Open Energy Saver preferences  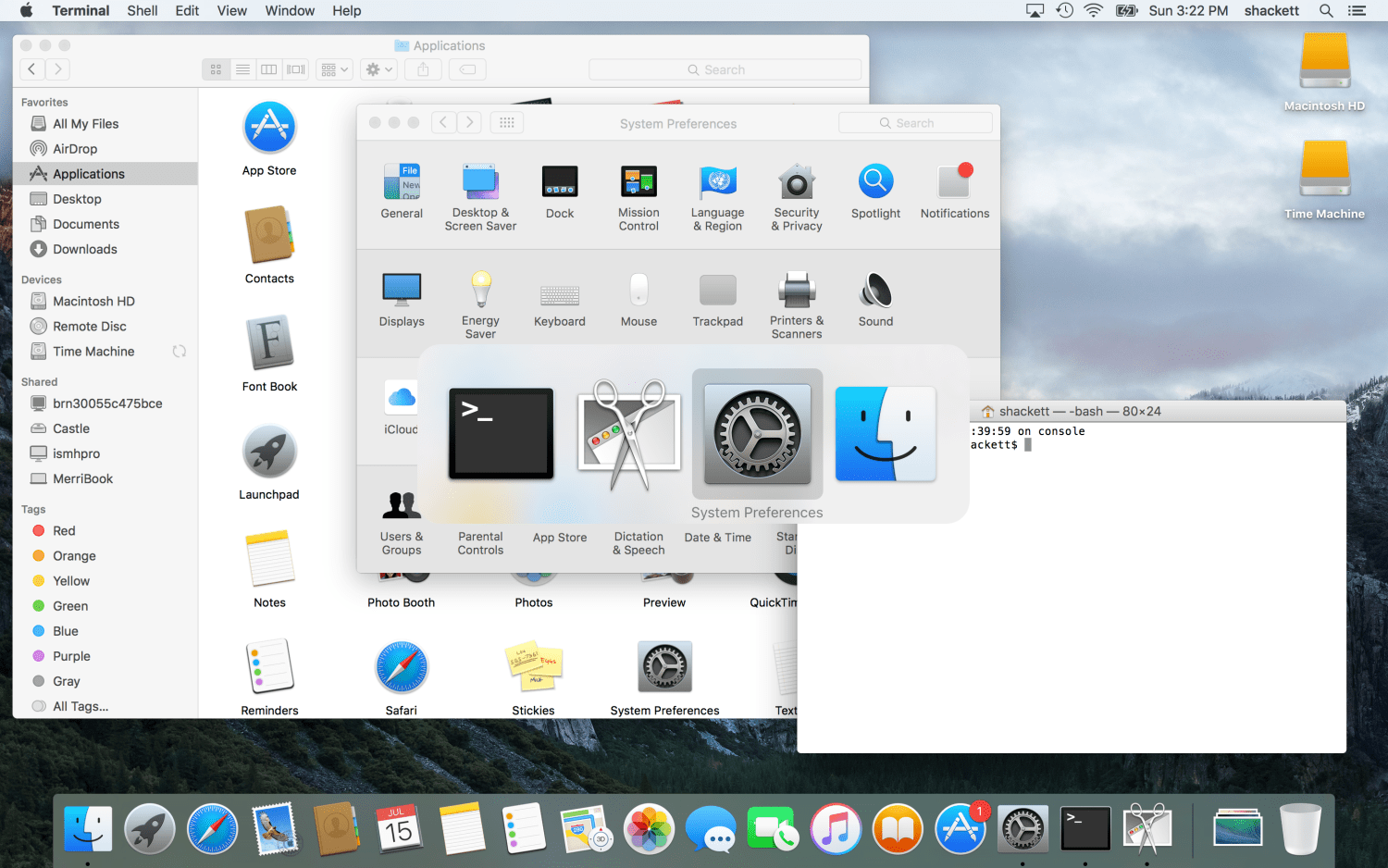pos(480,304)
